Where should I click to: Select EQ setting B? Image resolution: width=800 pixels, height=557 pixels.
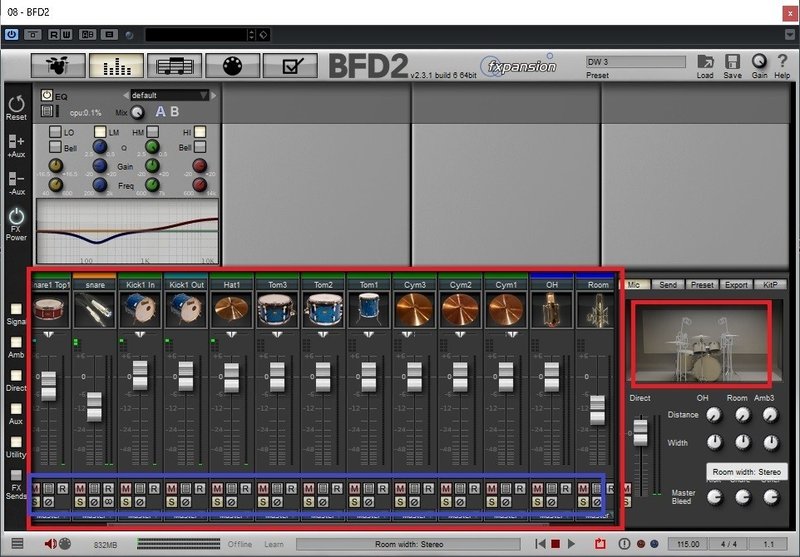coord(174,112)
